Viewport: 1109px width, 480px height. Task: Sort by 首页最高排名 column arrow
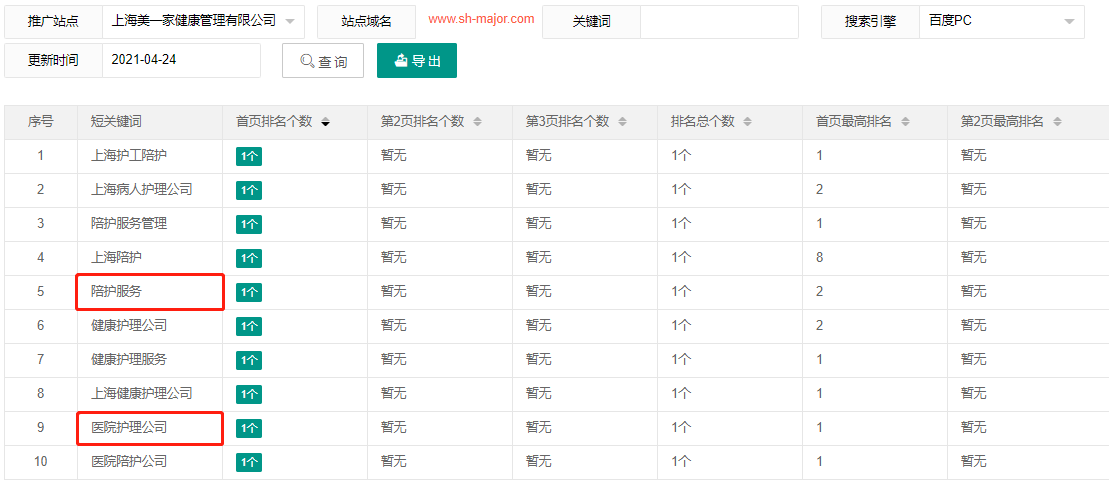coord(905,122)
